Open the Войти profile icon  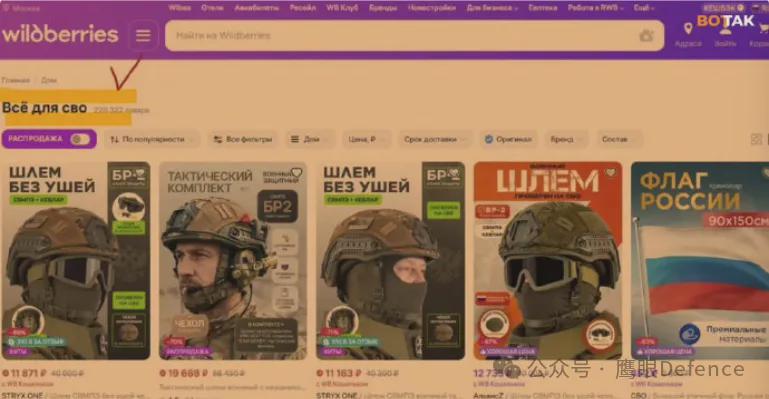(725, 28)
